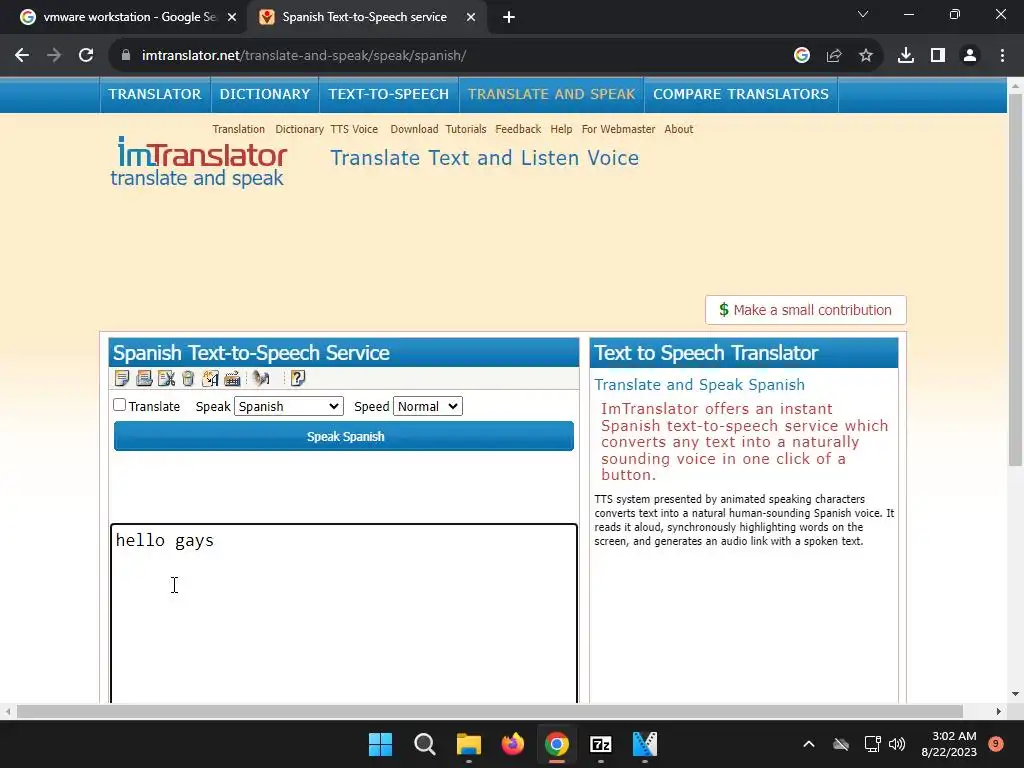The width and height of the screenshot is (1024, 768).
Task: Open the Chrome profile icon
Action: click(x=970, y=56)
